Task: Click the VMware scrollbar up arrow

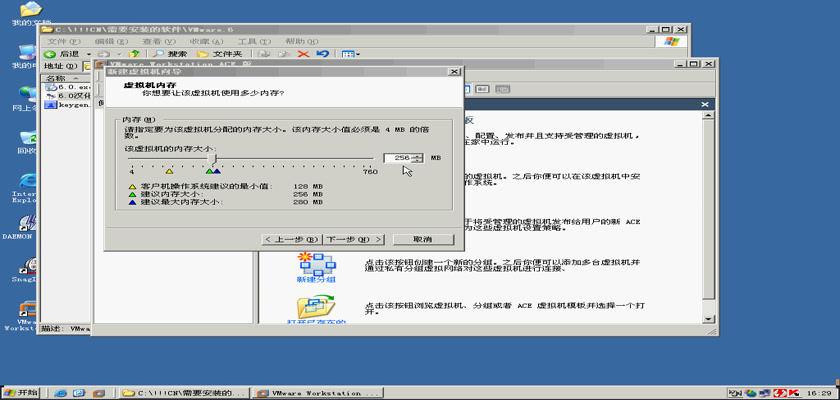Action: click(708, 115)
